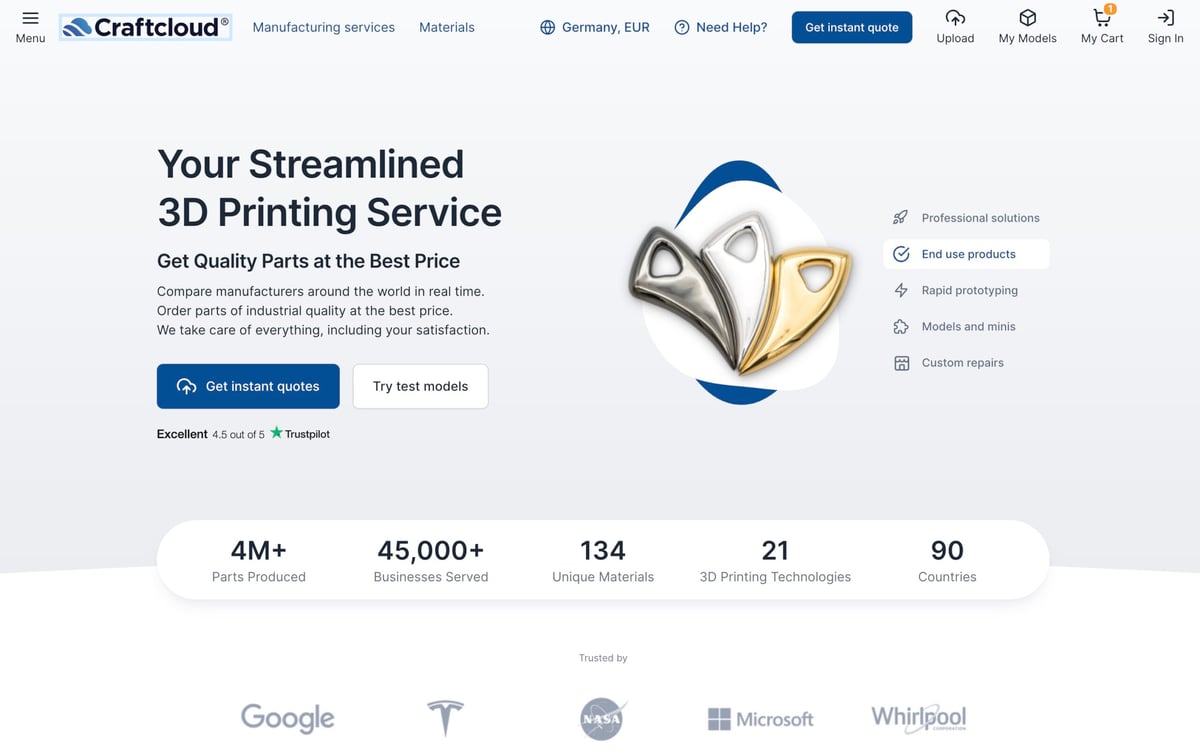
Task: Click the Get instant quote header button
Action: point(852,28)
